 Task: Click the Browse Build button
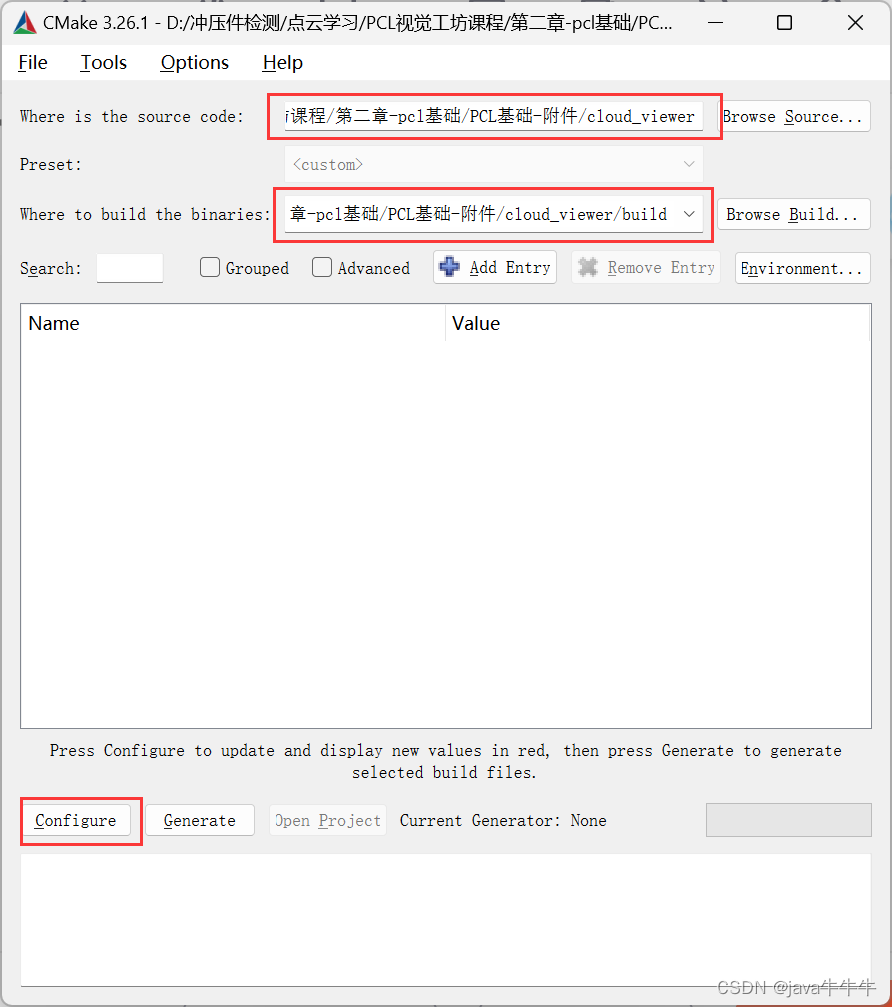point(794,214)
